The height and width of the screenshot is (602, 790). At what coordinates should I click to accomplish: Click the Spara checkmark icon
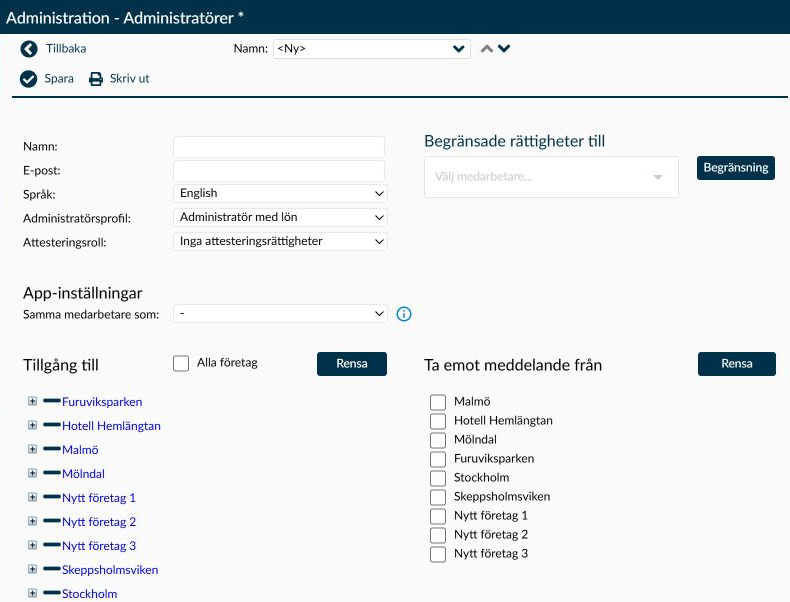click(28, 79)
